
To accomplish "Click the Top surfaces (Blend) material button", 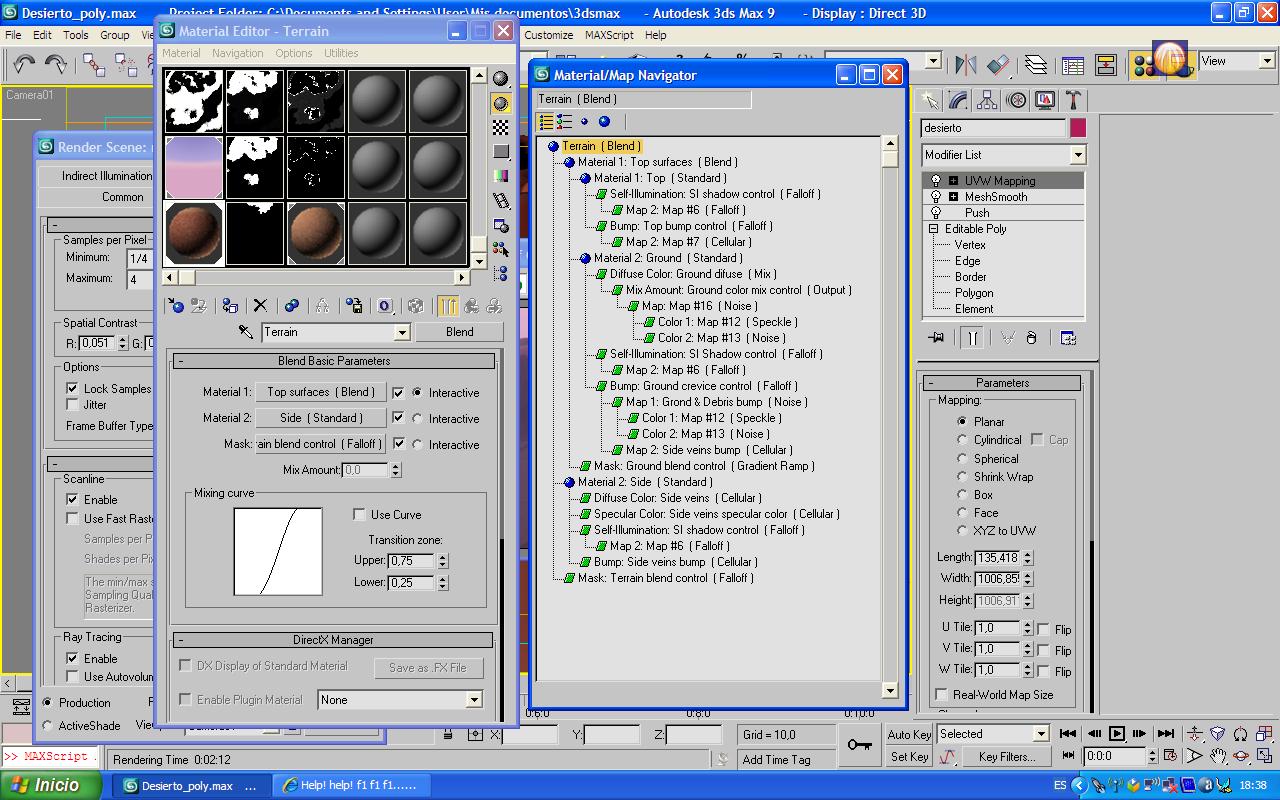I will coord(321,392).
